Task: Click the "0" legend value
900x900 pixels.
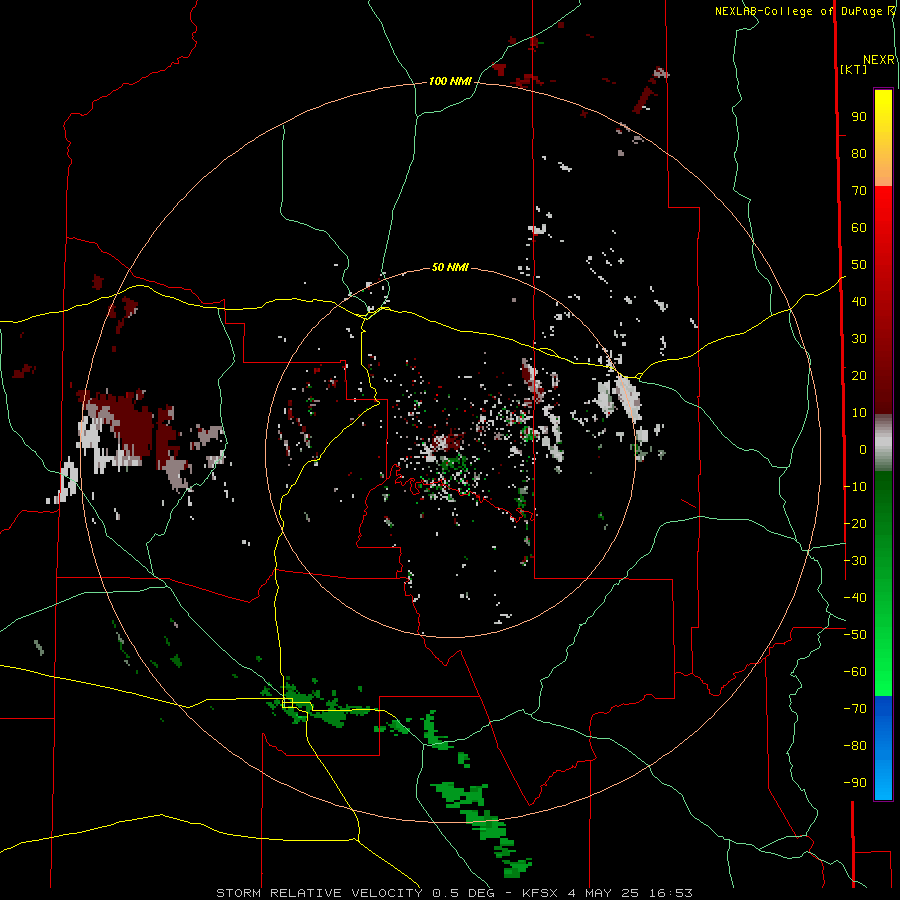Action: [863, 450]
